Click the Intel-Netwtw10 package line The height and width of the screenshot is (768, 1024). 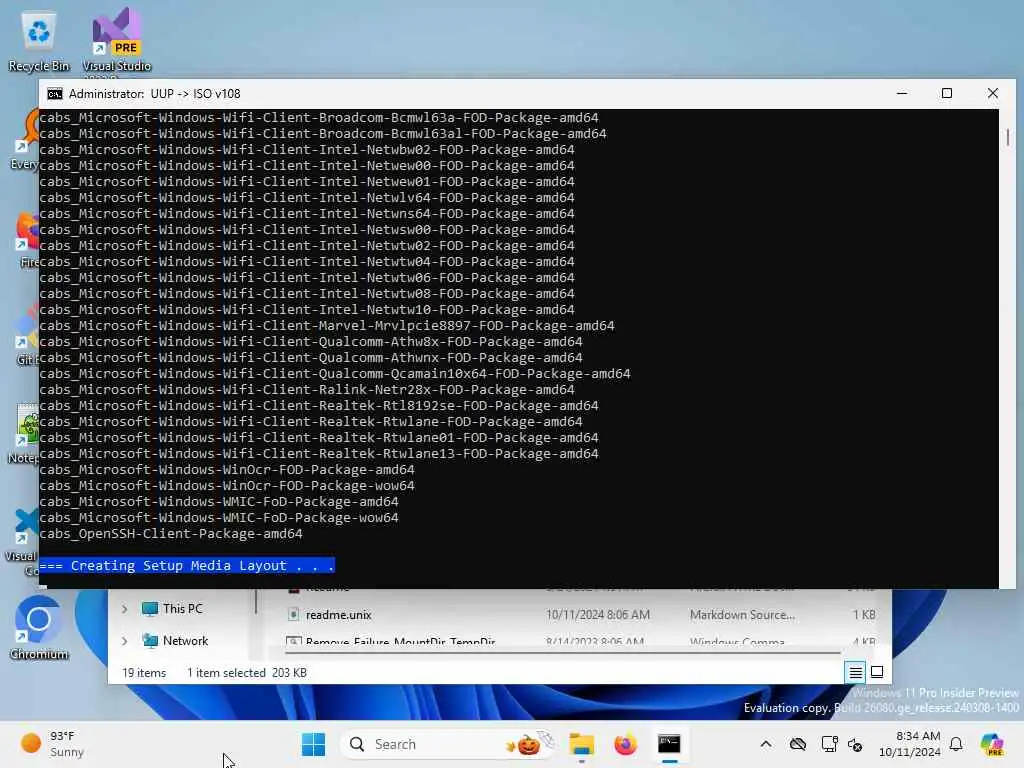(x=307, y=310)
